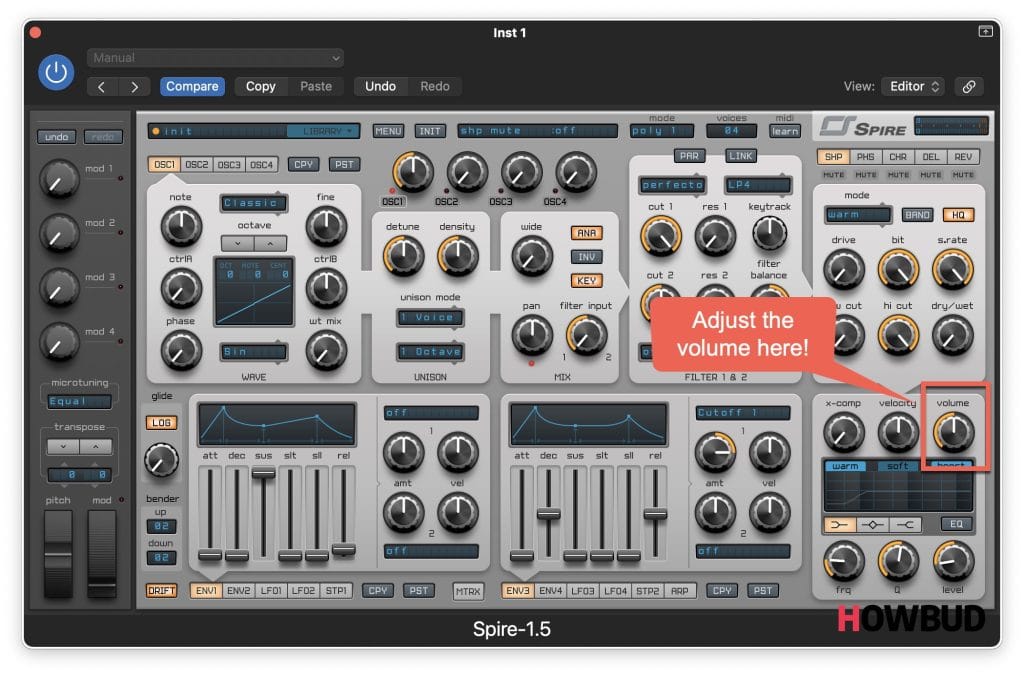The width and height of the screenshot is (1024, 675).
Task: Open the Manual preset dropdown
Action: 215,58
